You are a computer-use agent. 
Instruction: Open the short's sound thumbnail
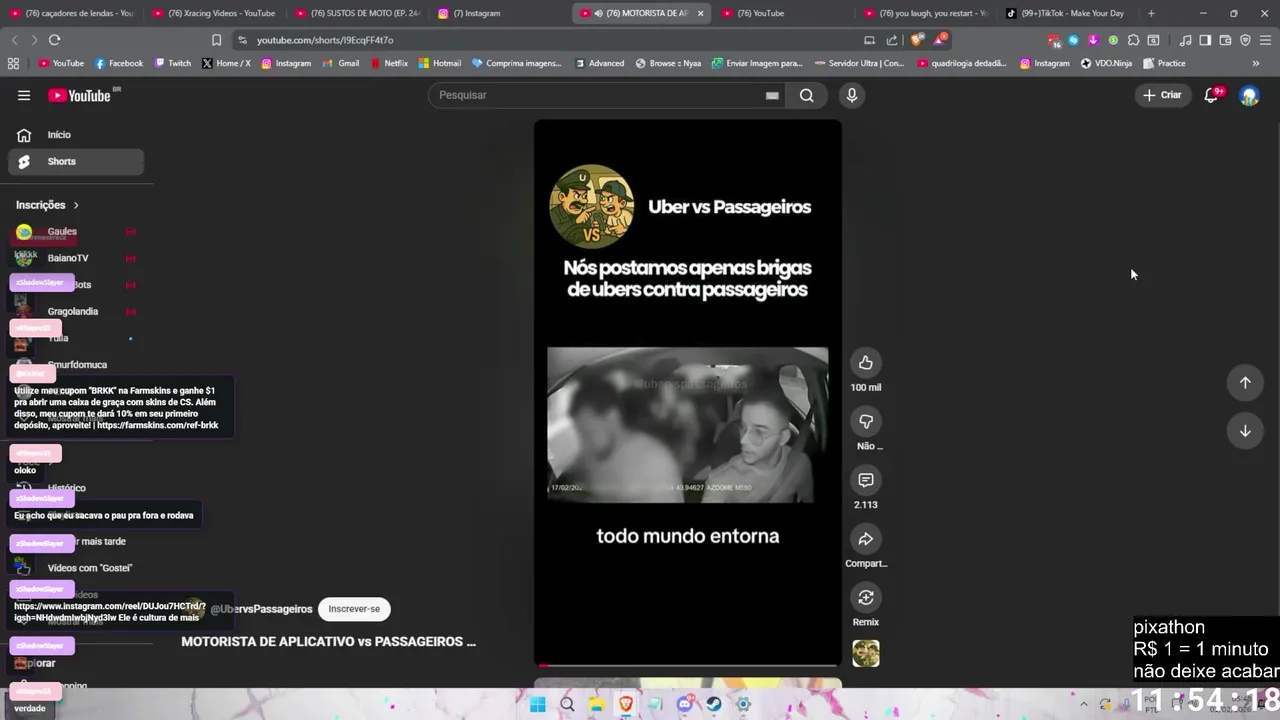[x=866, y=654]
